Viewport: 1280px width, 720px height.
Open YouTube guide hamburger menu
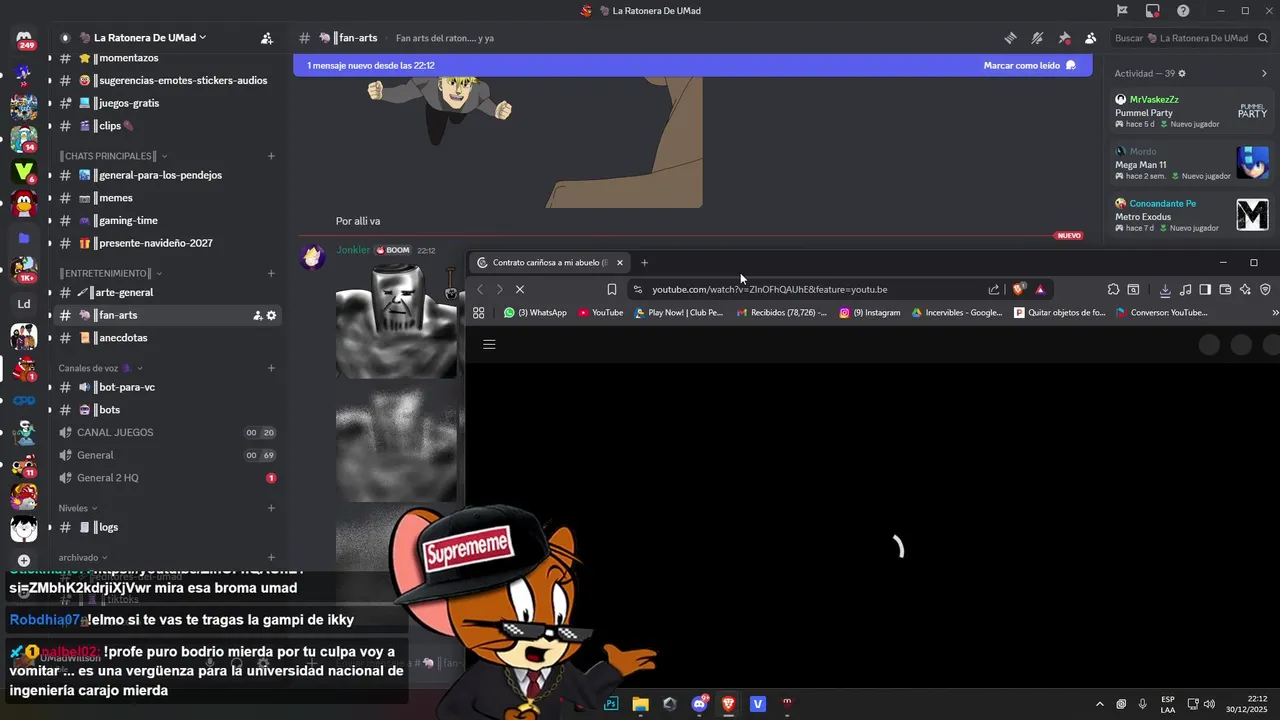[x=489, y=344]
